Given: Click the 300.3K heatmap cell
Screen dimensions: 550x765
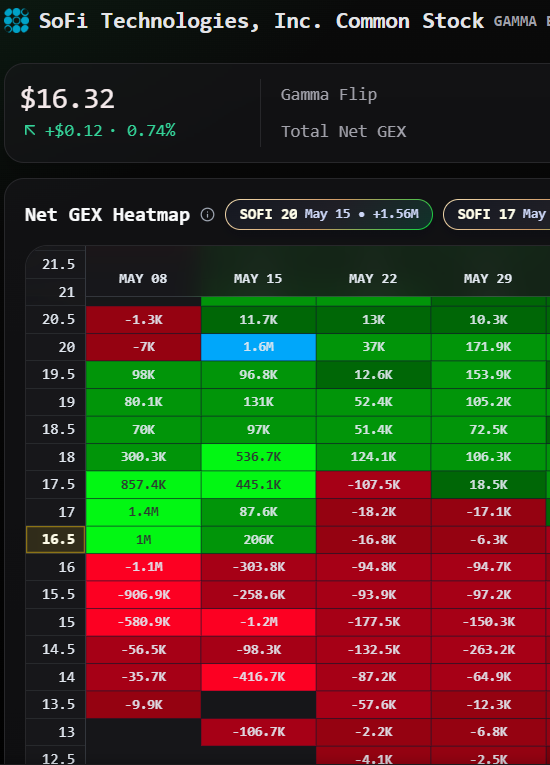Looking at the screenshot, I should pos(143,457).
